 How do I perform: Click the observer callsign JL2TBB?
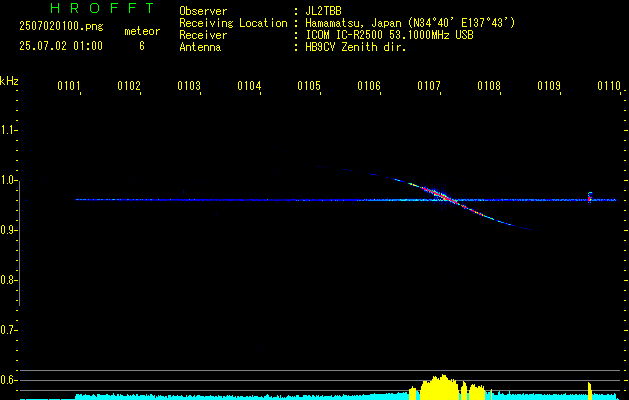point(323,11)
